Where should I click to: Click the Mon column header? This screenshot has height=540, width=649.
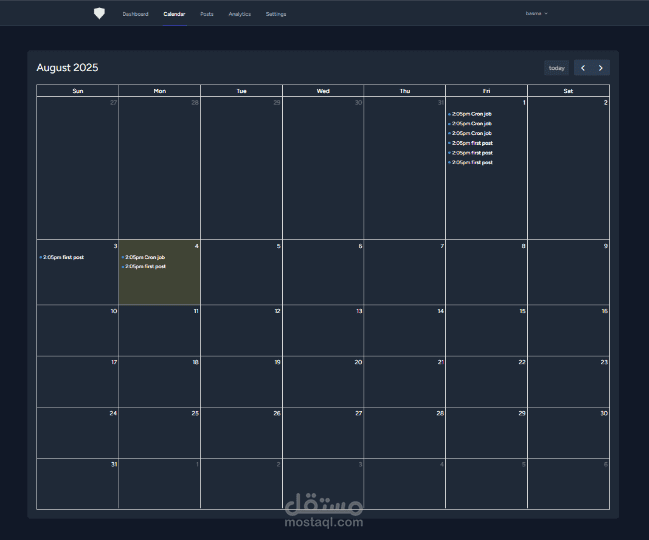[160, 91]
